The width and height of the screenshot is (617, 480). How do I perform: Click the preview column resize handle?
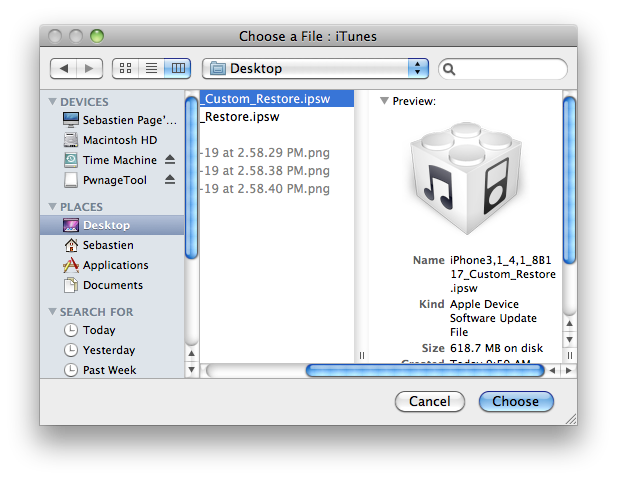[x=569, y=355]
